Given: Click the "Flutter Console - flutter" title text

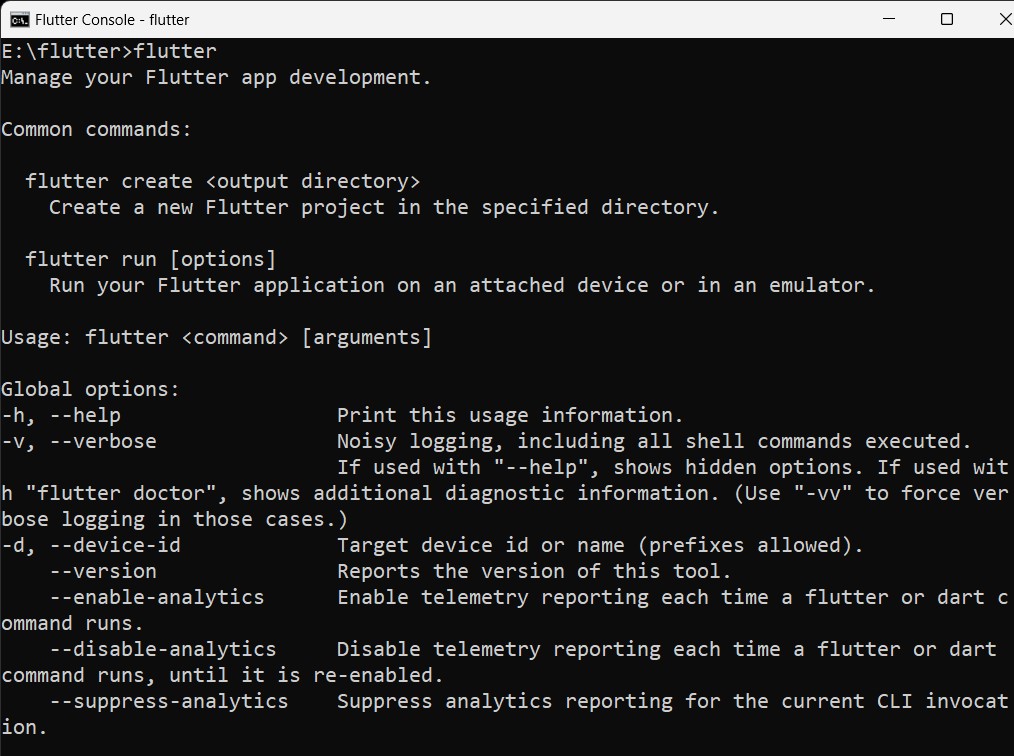Looking at the screenshot, I should click(112, 19).
